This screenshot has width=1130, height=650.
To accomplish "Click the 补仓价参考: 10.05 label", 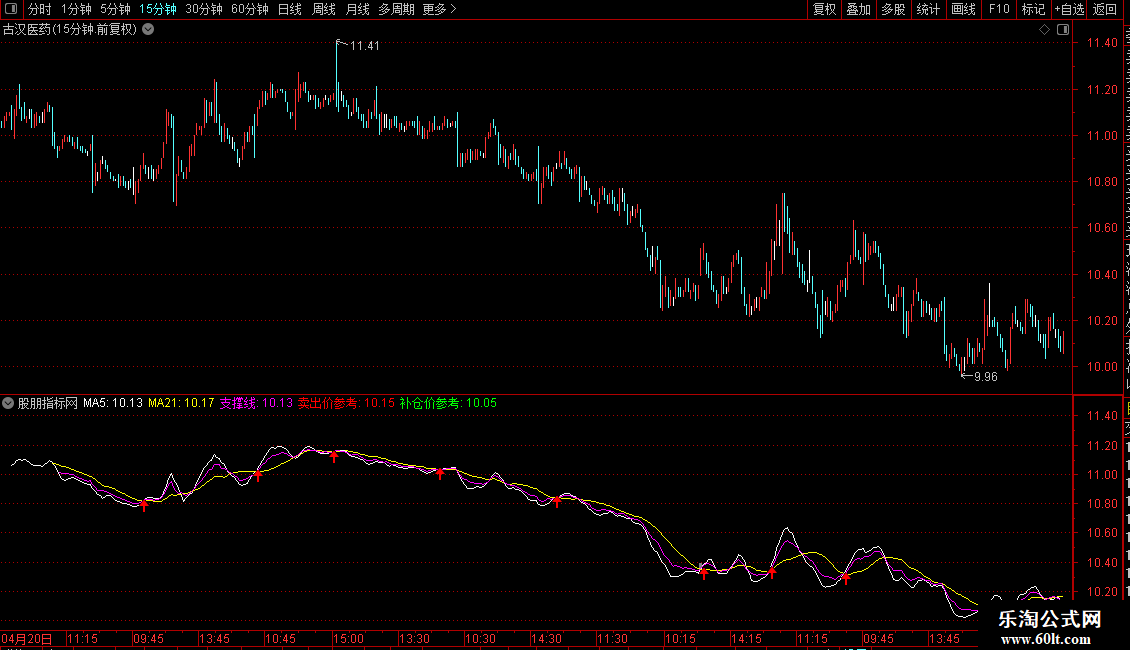I will 448,404.
